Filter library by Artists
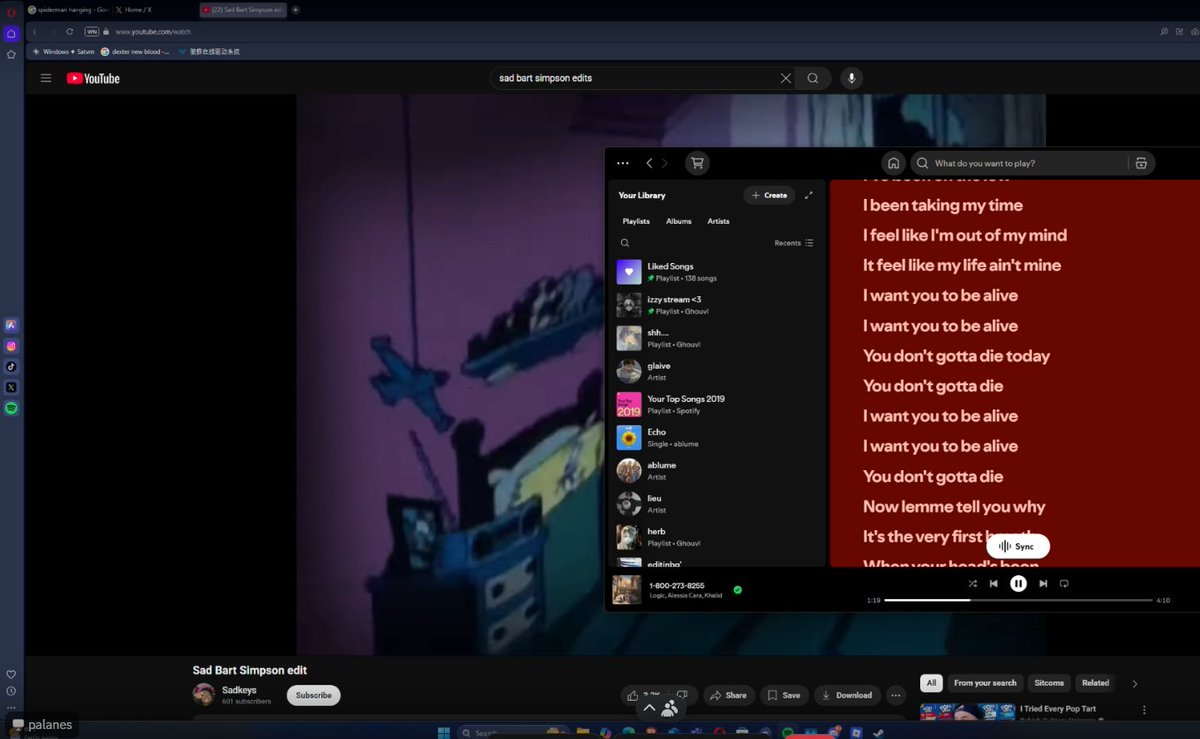The image size is (1200, 739). coord(718,221)
